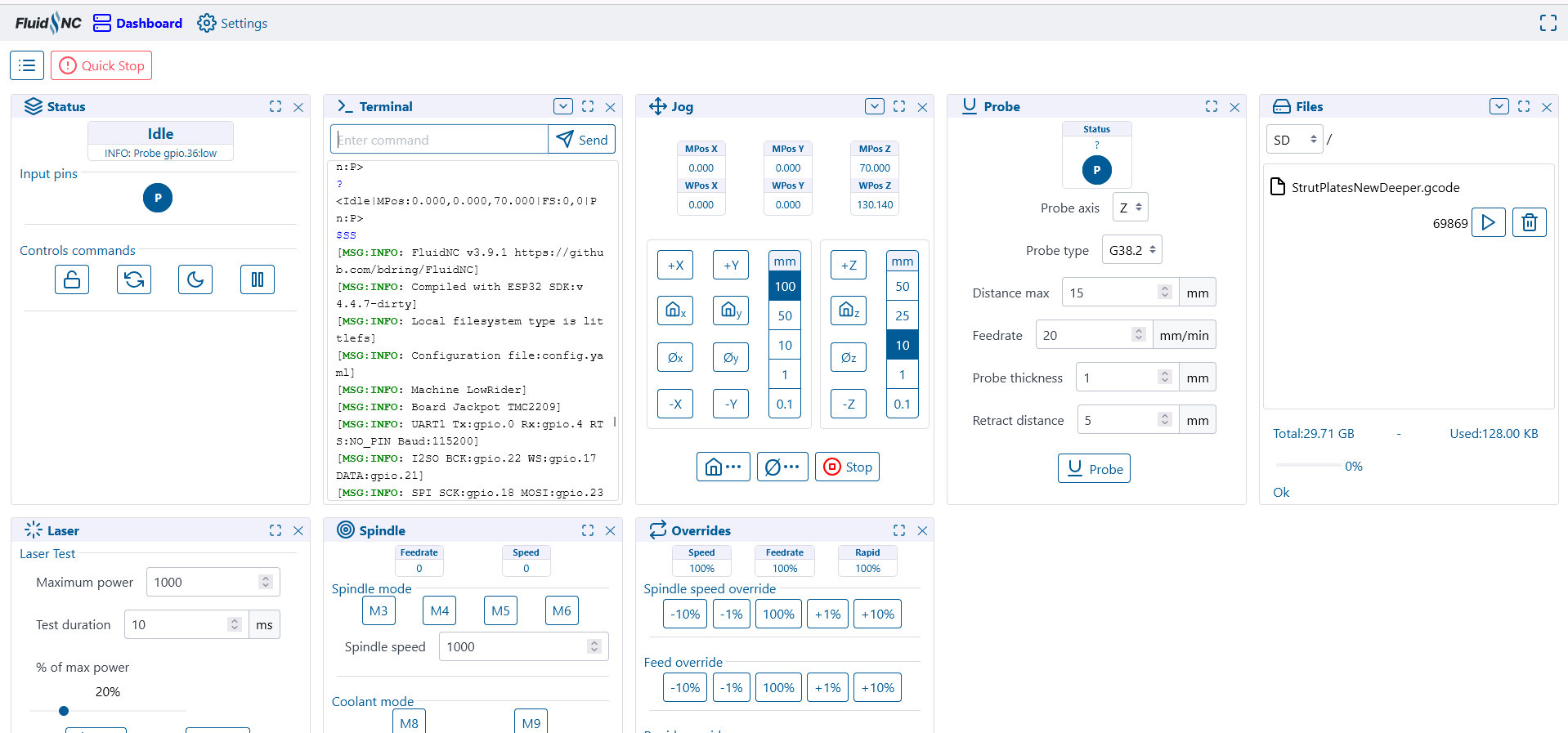
Task: Open the SD filesystem selector
Action: [x=1294, y=140]
